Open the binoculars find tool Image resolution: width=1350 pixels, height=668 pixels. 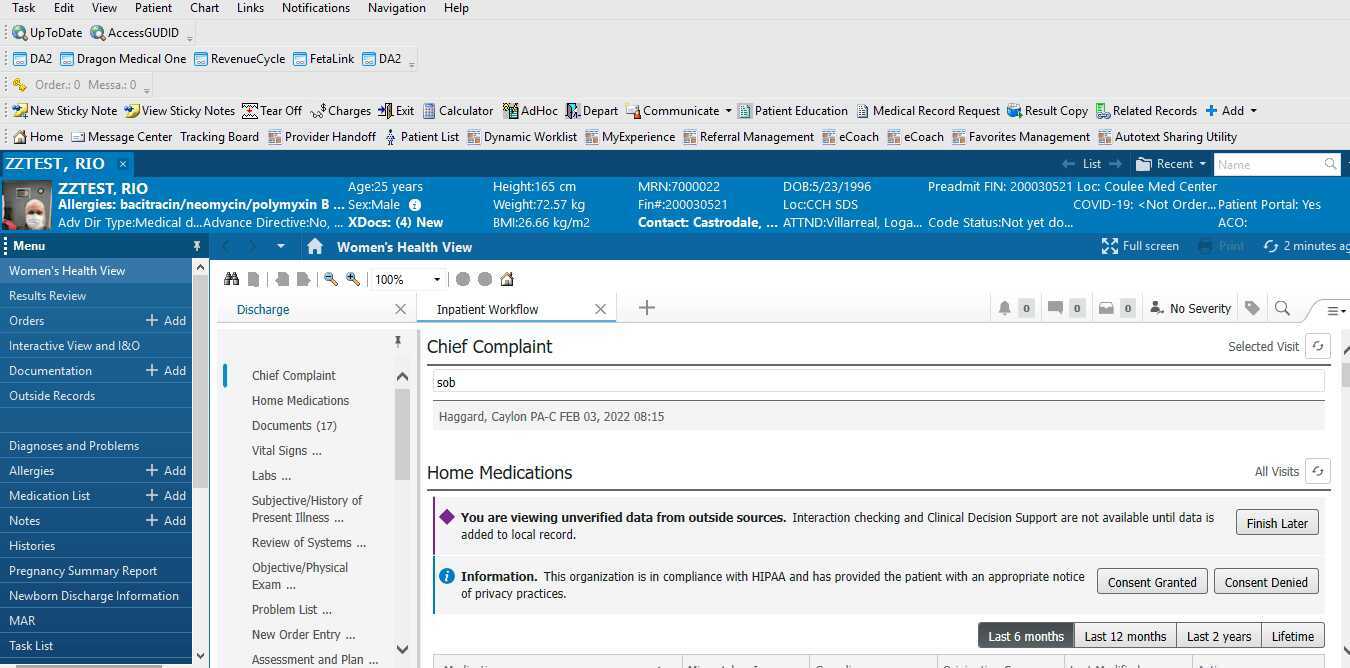pos(231,279)
